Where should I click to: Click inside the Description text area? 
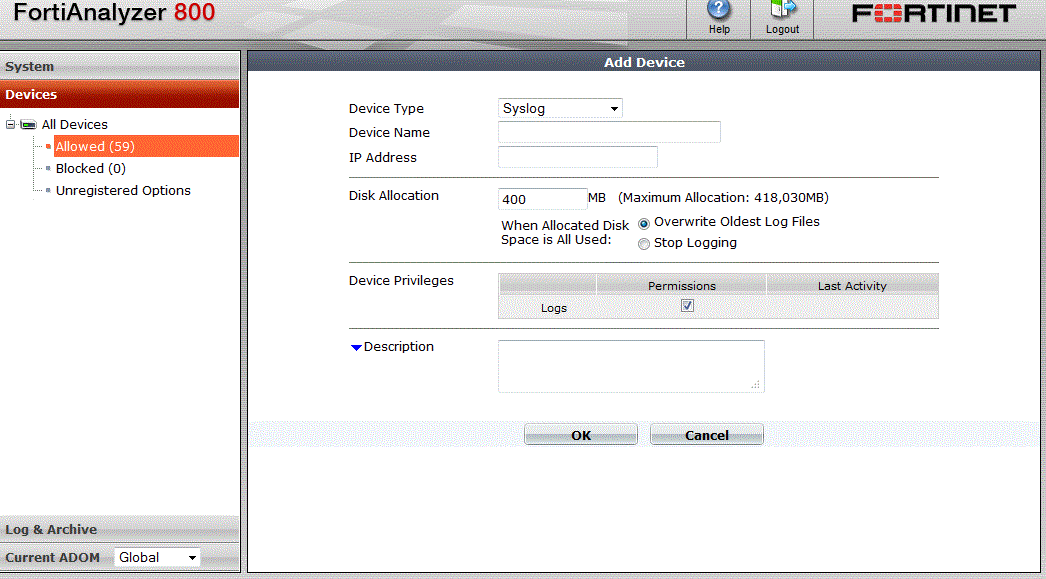[x=631, y=366]
